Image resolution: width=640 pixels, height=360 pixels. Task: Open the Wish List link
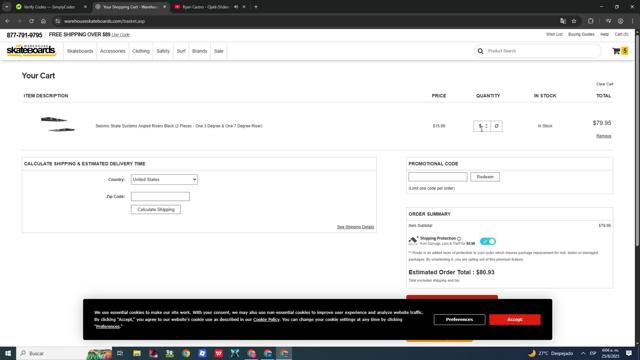coord(554,34)
